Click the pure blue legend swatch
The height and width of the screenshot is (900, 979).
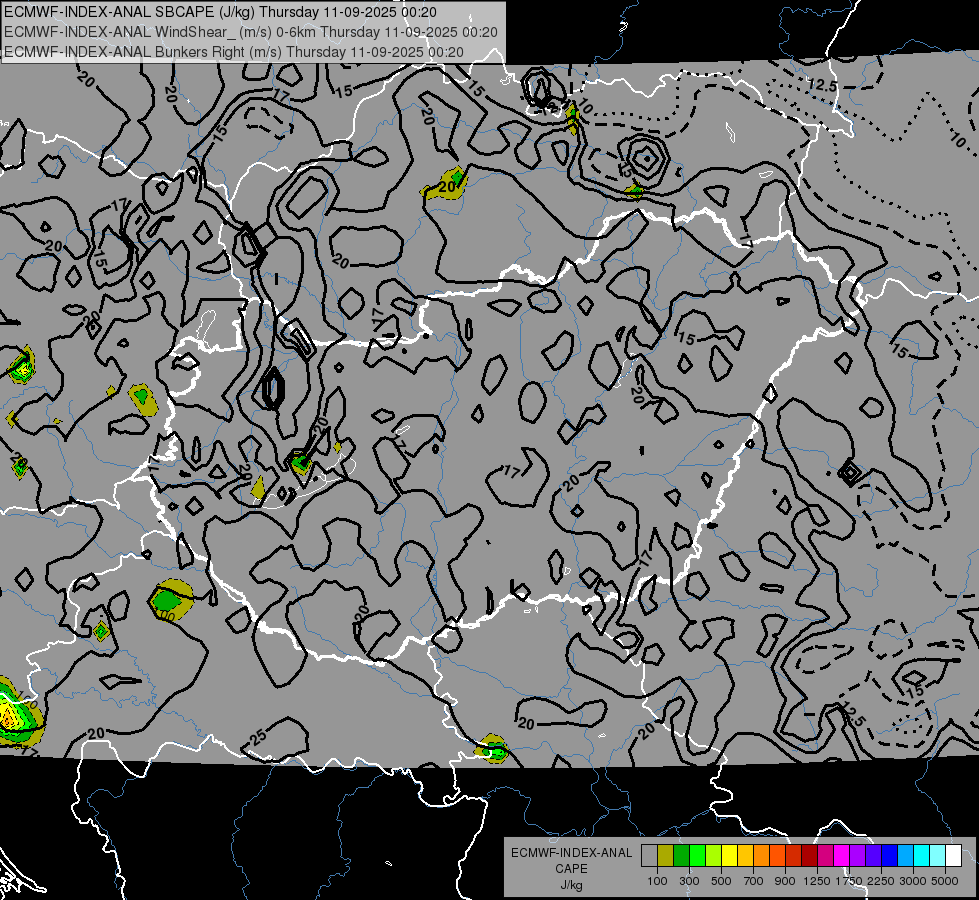890,856
